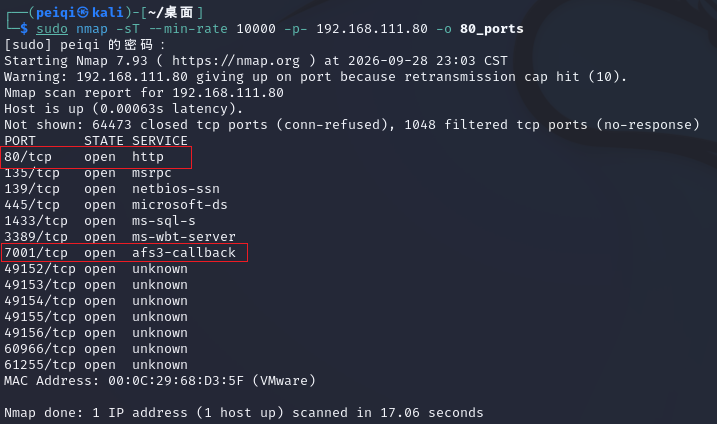Click the 3389/tcp ms-wbt-server row
The height and width of the screenshot is (424, 717).
[x=120, y=237]
